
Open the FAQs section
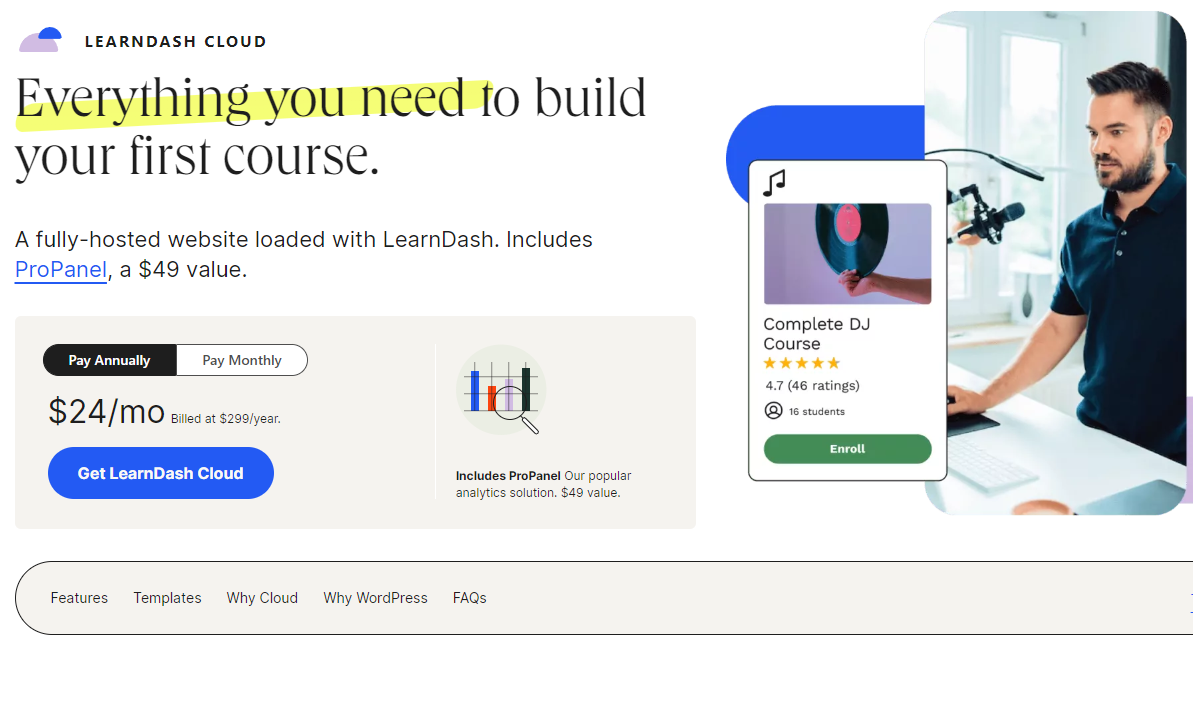(x=469, y=598)
